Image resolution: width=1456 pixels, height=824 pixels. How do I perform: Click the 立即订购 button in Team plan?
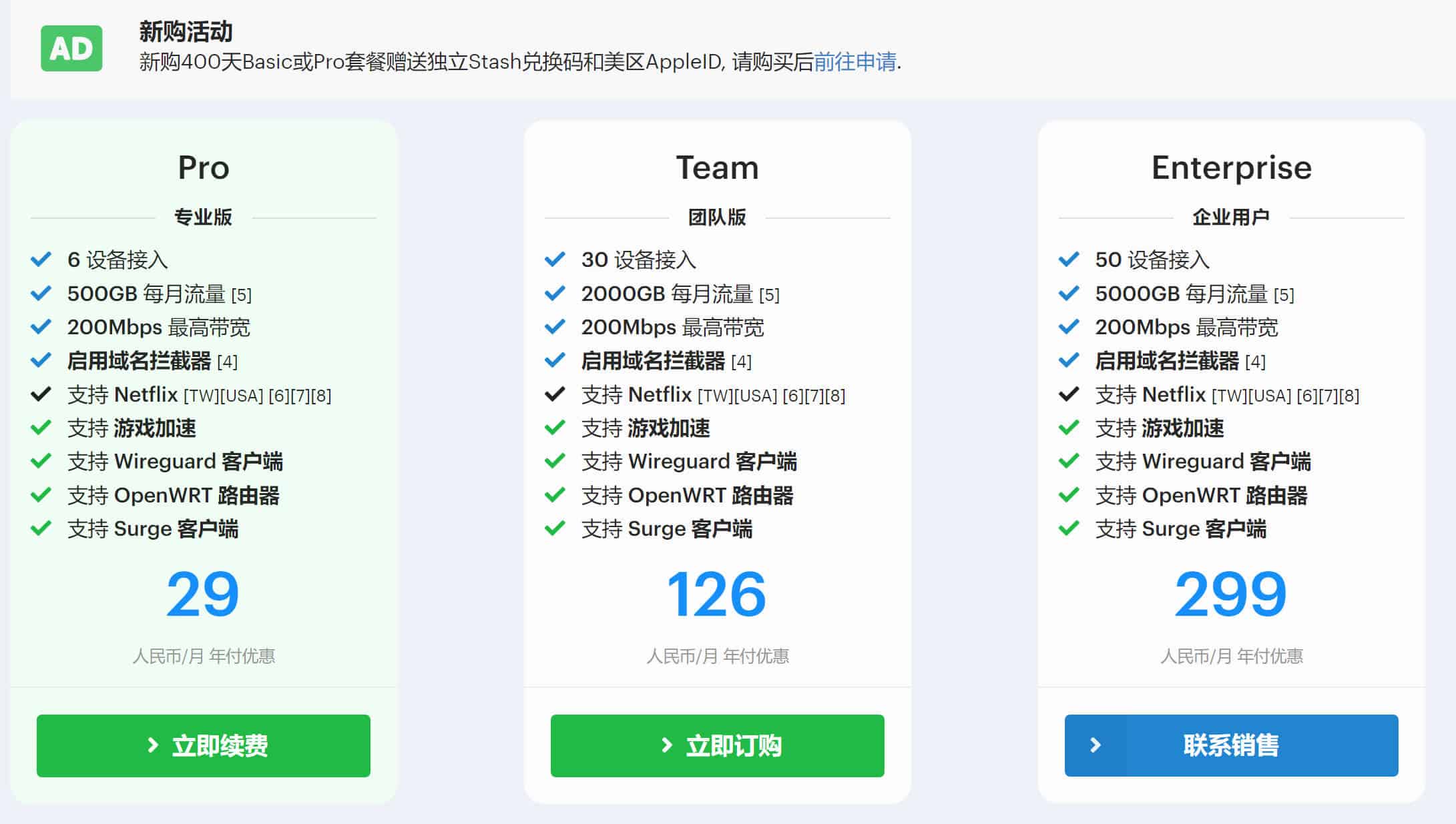718,745
